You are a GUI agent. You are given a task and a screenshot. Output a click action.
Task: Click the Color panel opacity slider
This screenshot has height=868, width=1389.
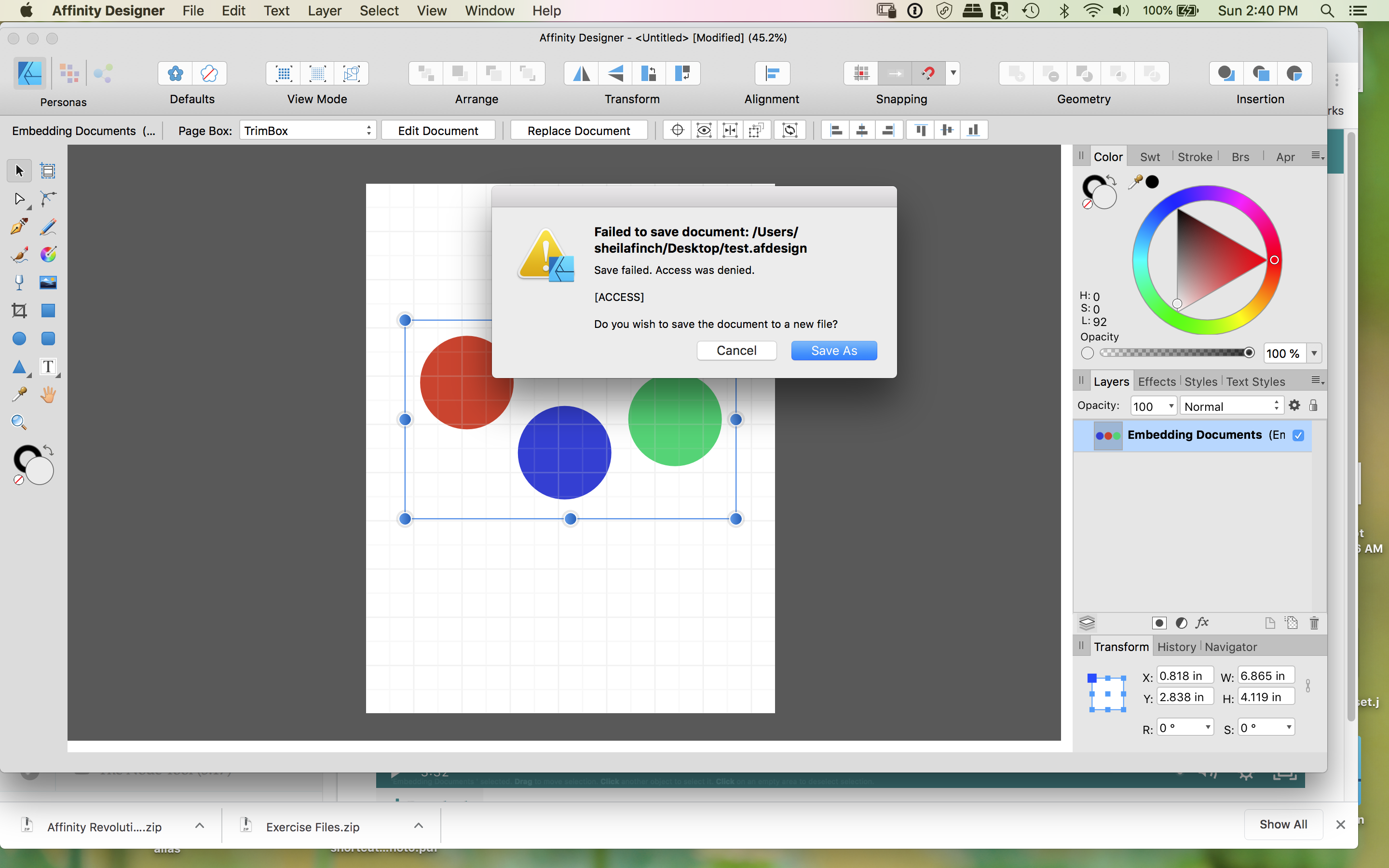point(1177,353)
